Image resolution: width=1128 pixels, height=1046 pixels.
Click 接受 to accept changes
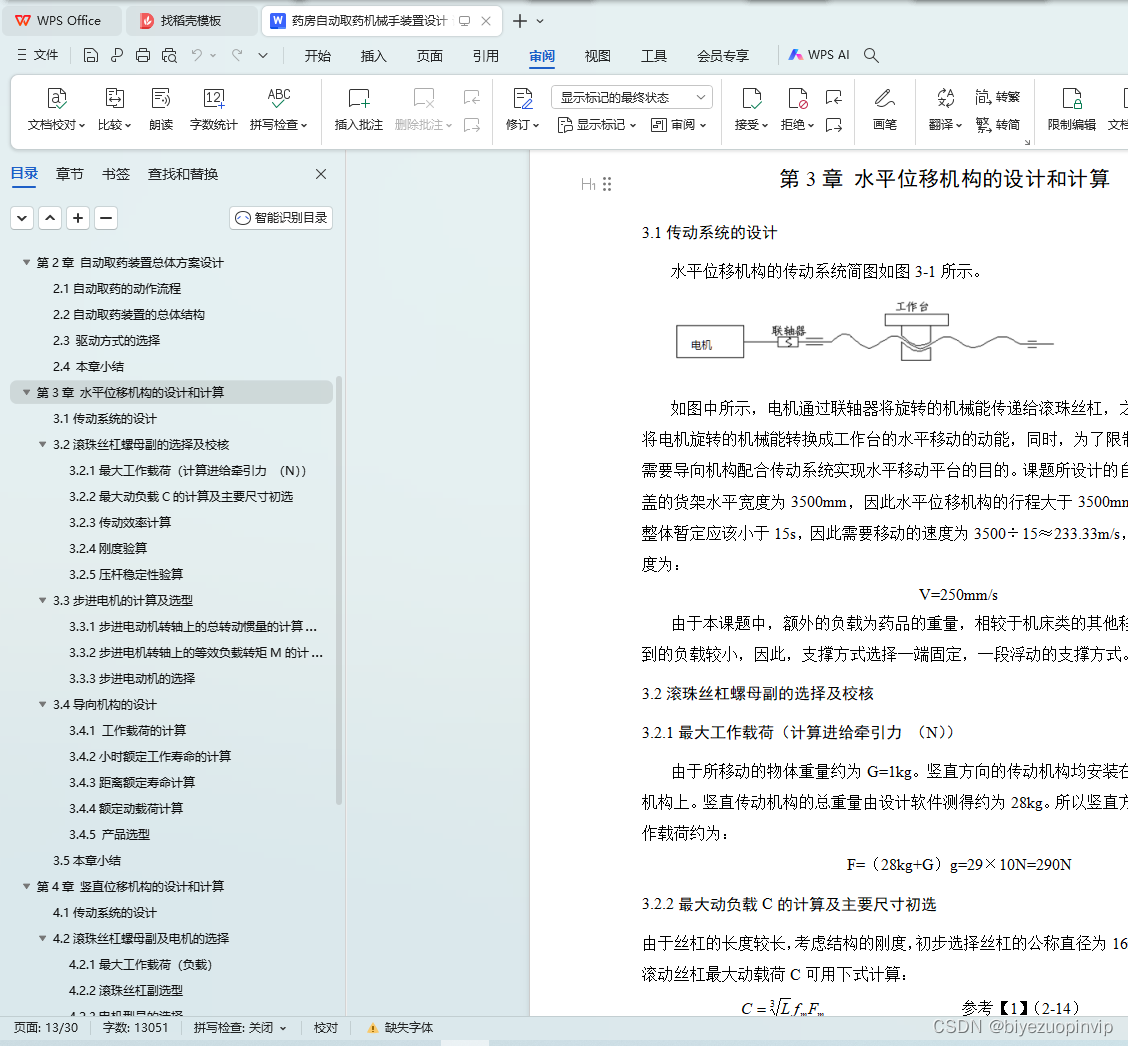pyautogui.click(x=751, y=109)
